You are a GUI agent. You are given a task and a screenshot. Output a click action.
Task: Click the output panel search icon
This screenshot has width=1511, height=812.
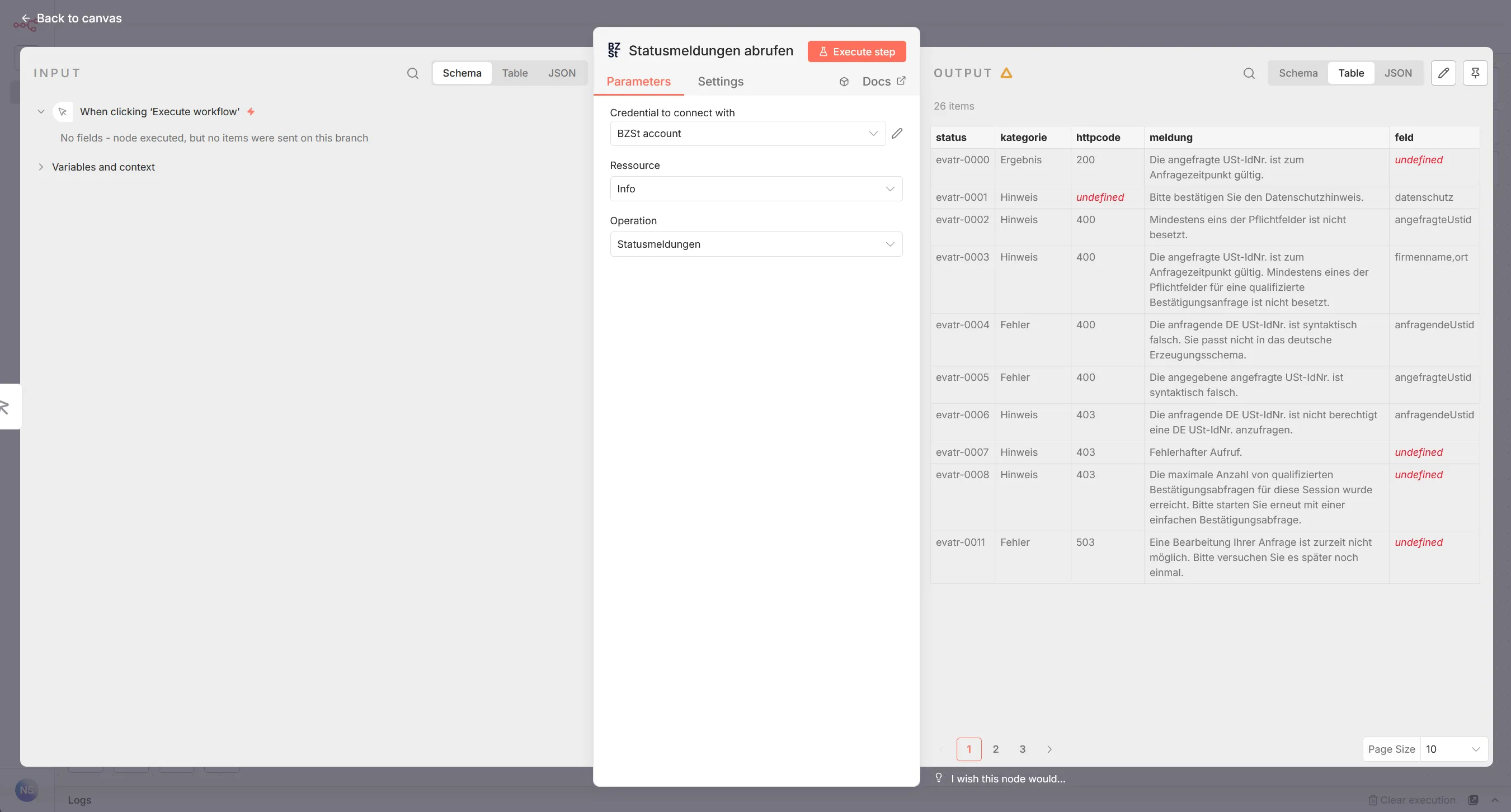tap(1249, 73)
